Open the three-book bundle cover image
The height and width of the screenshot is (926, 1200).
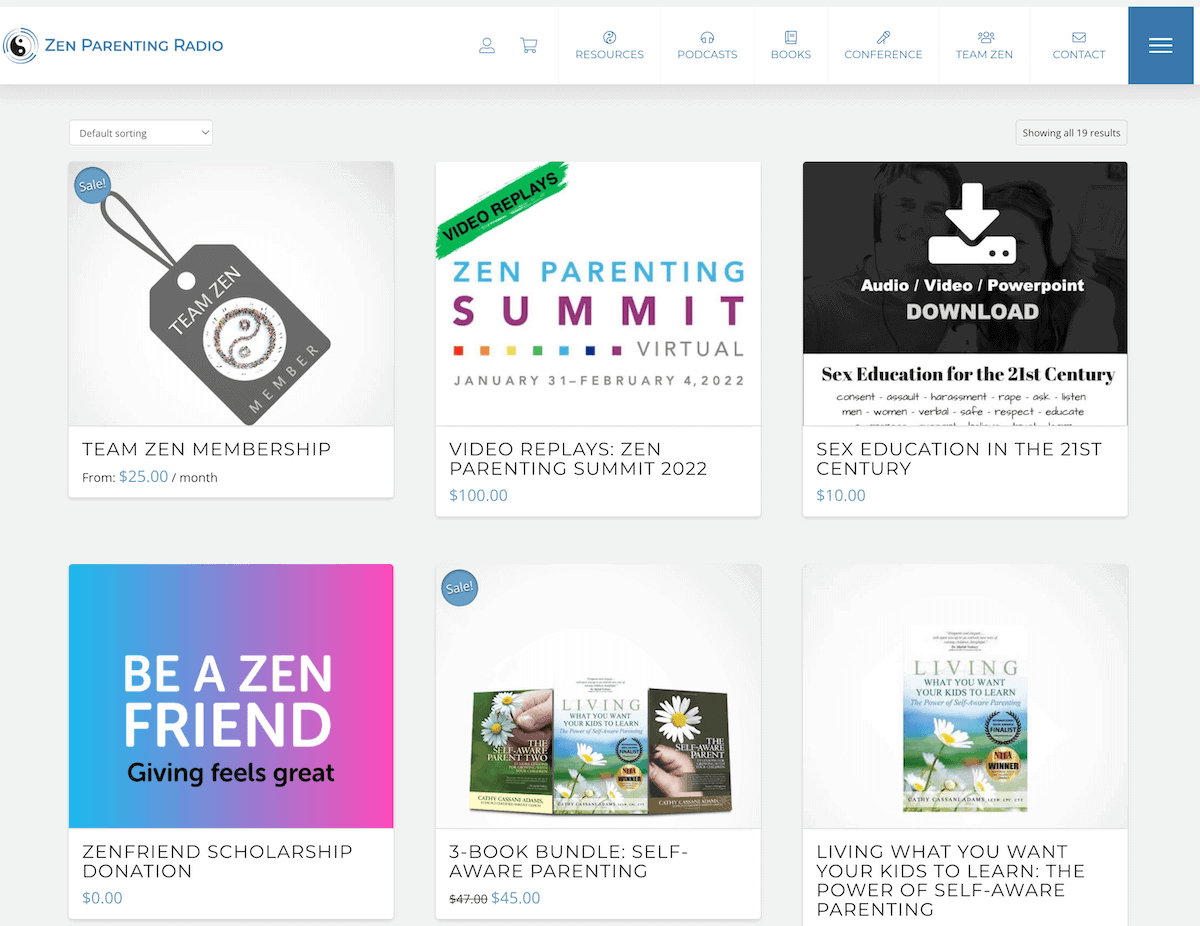click(x=598, y=696)
